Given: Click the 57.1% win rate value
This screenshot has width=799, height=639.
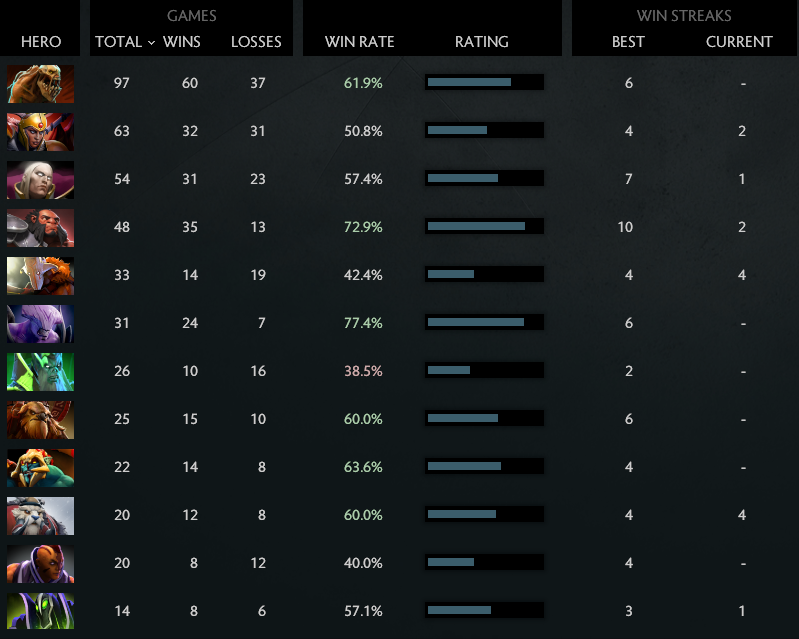Looking at the screenshot, I should [x=363, y=611].
